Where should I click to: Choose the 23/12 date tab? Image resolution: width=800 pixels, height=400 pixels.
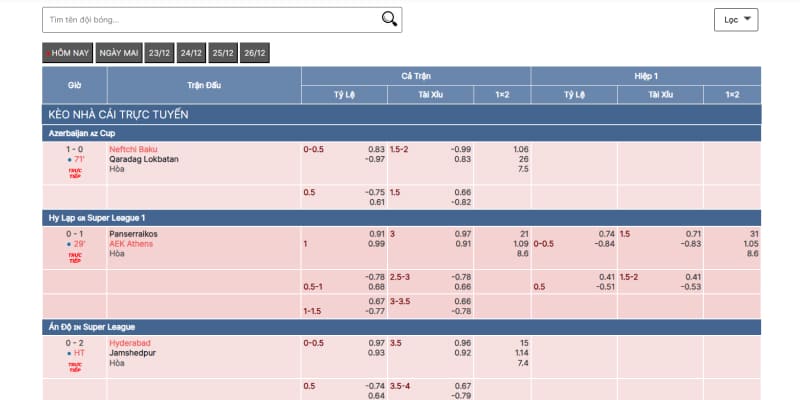tap(159, 53)
